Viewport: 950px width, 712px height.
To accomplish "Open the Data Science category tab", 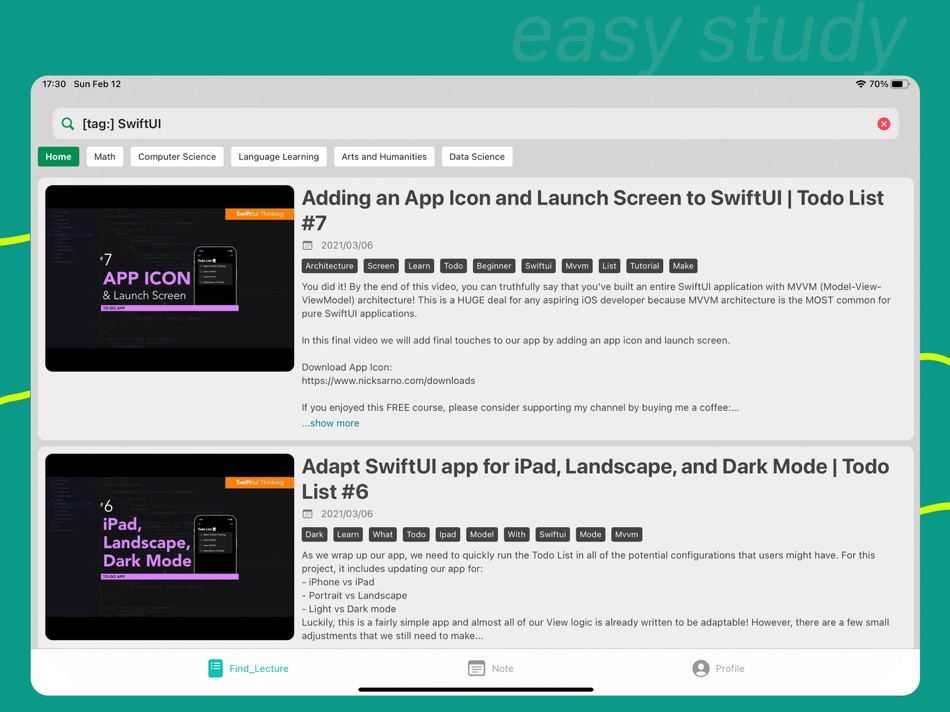I will [x=478, y=156].
